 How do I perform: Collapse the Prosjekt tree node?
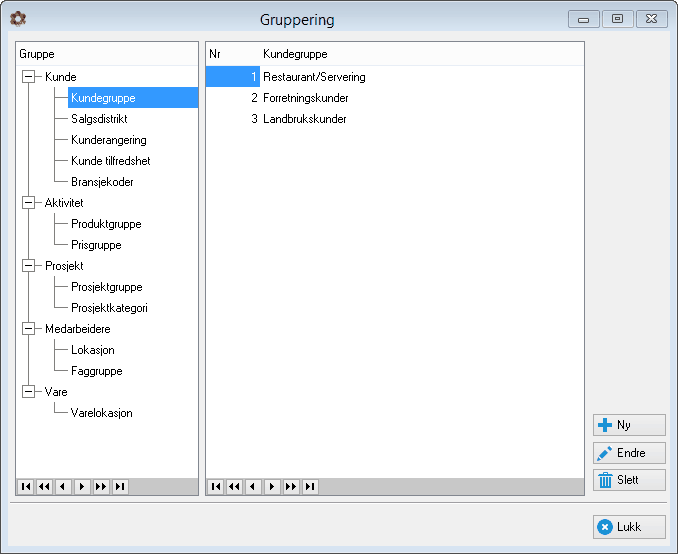pyautogui.click(x=29, y=266)
